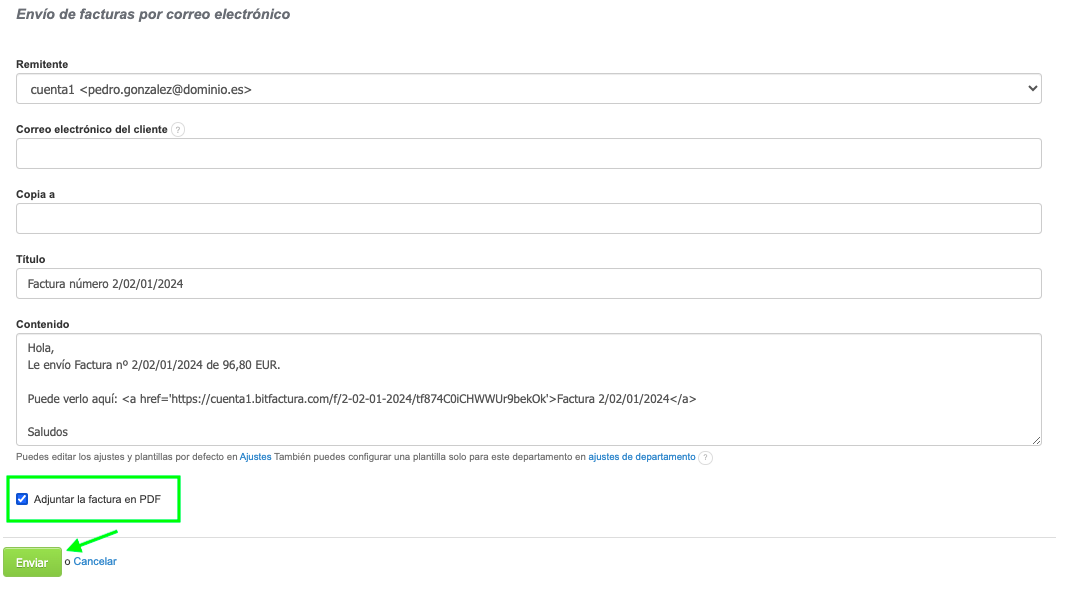
Task: Focus the client email address input field
Action: (x=528, y=154)
